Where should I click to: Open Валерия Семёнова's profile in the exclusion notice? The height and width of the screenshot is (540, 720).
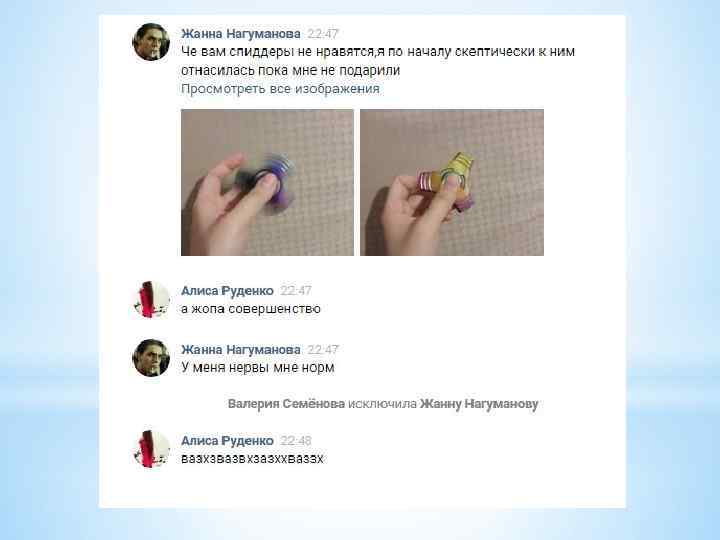pyautogui.click(x=286, y=404)
